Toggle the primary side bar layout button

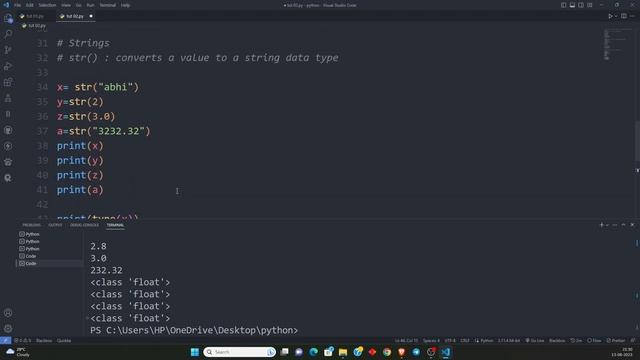pos(563,5)
